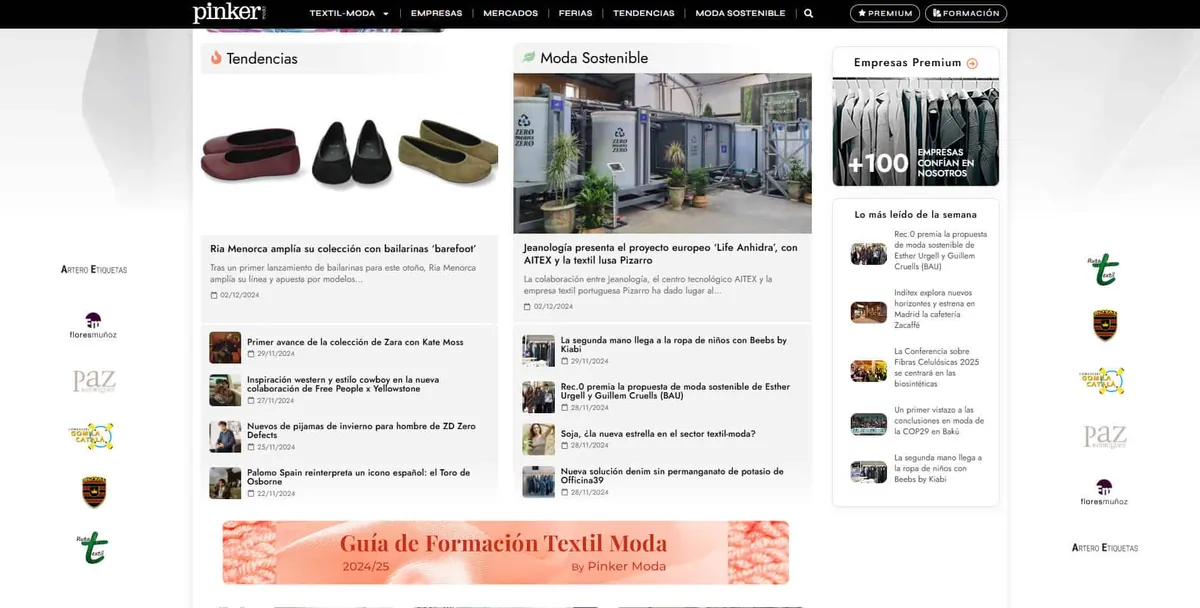Click the Empresas Premium arrow icon
This screenshot has width=1200, height=608.
pos(972,63)
